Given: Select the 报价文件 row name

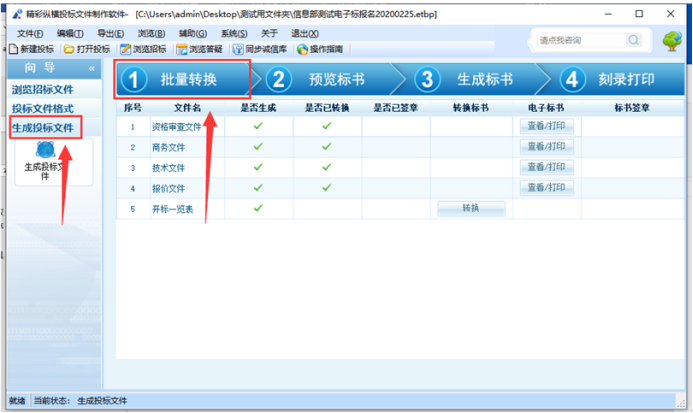Looking at the screenshot, I should click(x=168, y=189).
